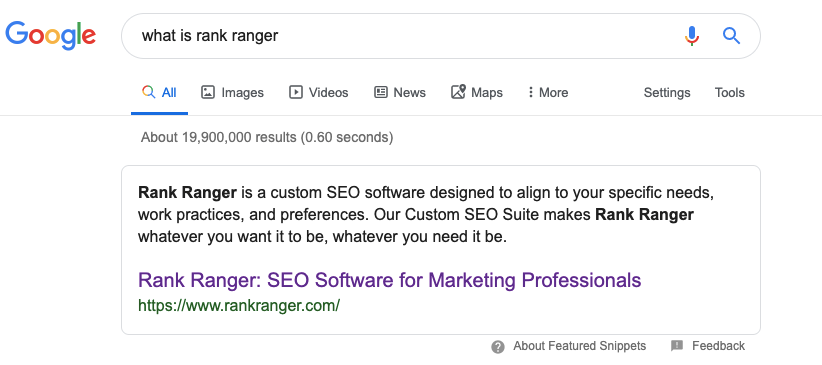Click the Feedback text link

(x=718, y=346)
